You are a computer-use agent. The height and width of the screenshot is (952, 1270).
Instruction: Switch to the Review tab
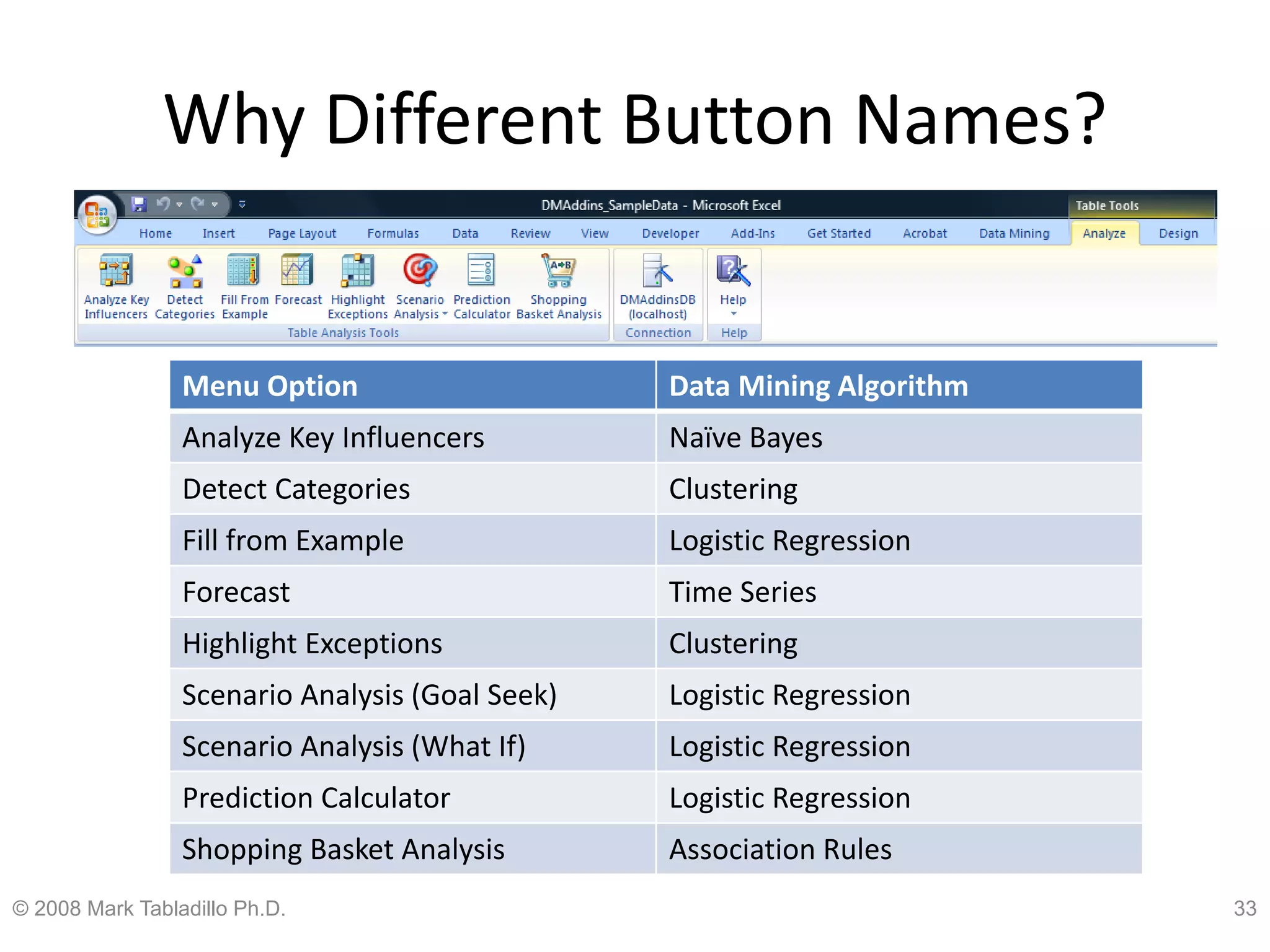530,234
